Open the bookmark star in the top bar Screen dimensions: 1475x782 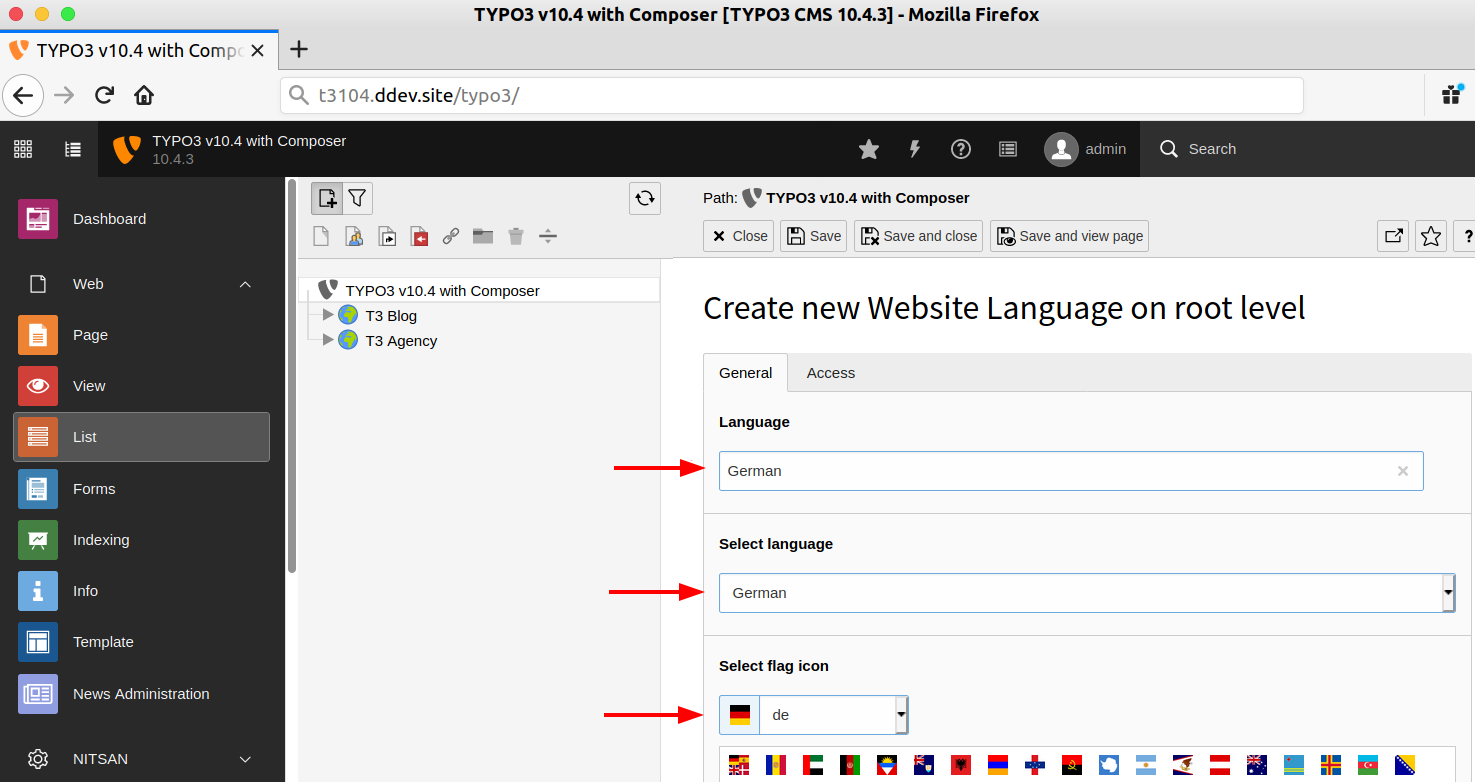[x=868, y=148]
